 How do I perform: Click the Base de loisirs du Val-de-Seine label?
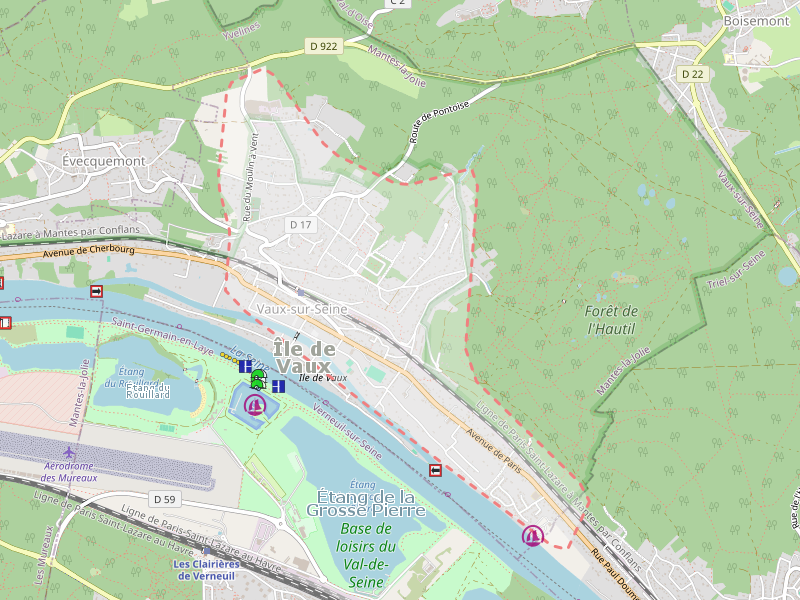pyautogui.click(x=366, y=555)
